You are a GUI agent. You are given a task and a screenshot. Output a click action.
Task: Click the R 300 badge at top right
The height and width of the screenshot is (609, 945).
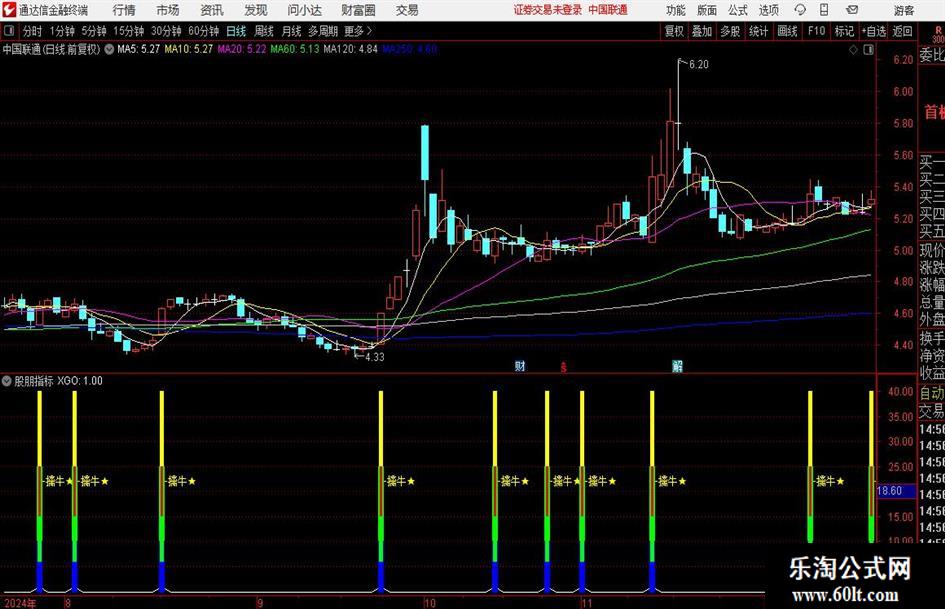tap(938, 34)
